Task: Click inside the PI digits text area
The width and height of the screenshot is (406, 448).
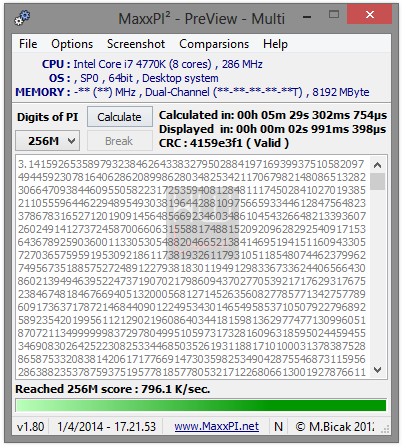Action: pyautogui.click(x=193, y=267)
